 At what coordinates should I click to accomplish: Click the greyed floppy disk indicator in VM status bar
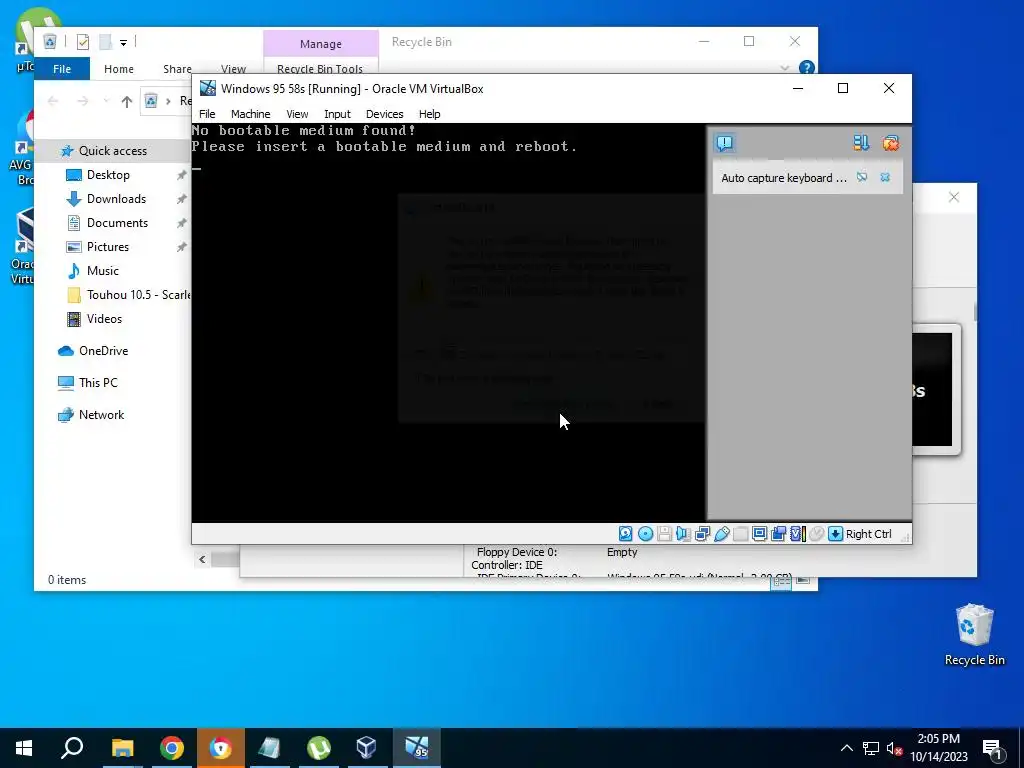tap(664, 534)
